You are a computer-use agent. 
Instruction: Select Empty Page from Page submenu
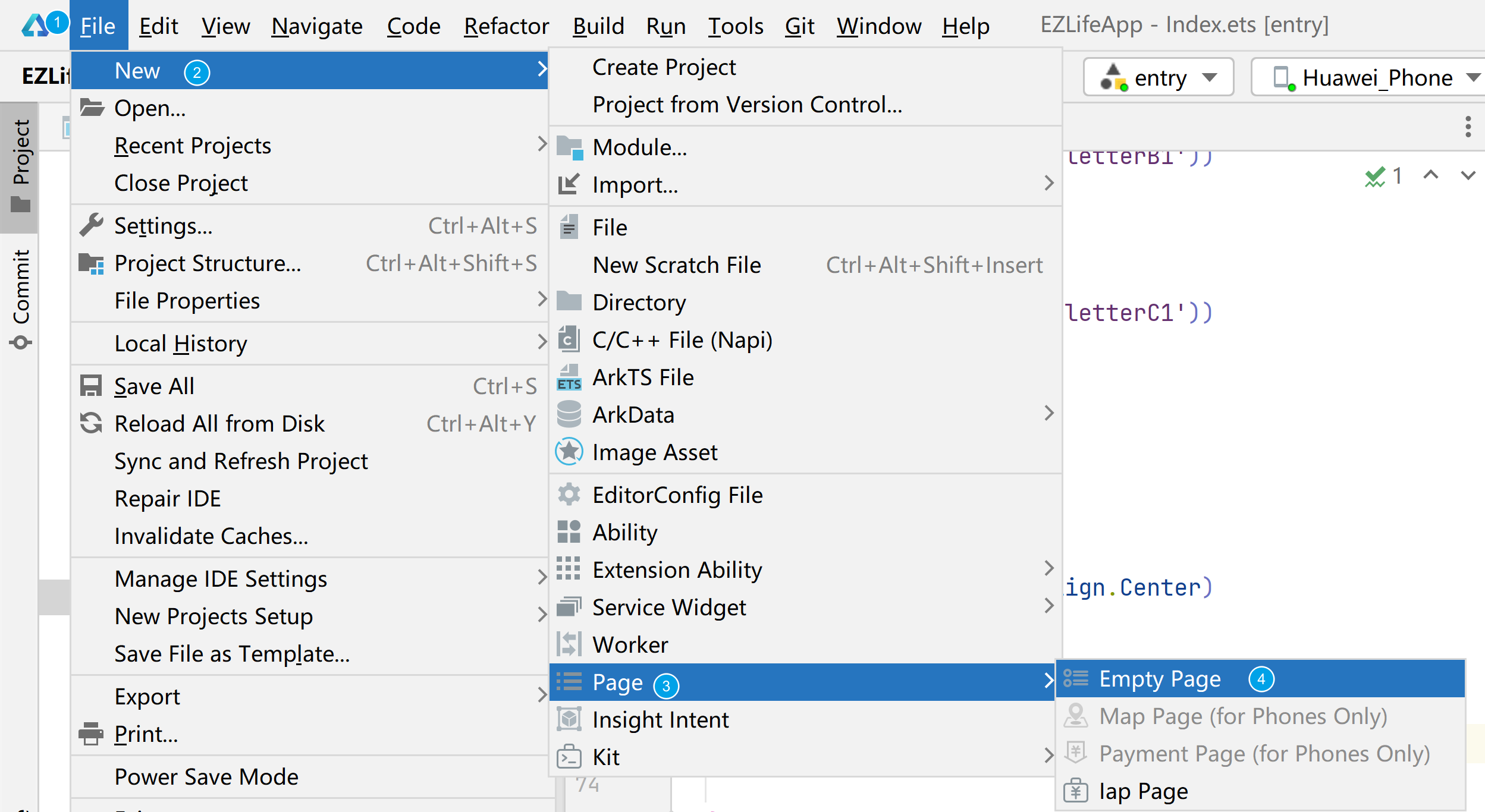point(1159,679)
